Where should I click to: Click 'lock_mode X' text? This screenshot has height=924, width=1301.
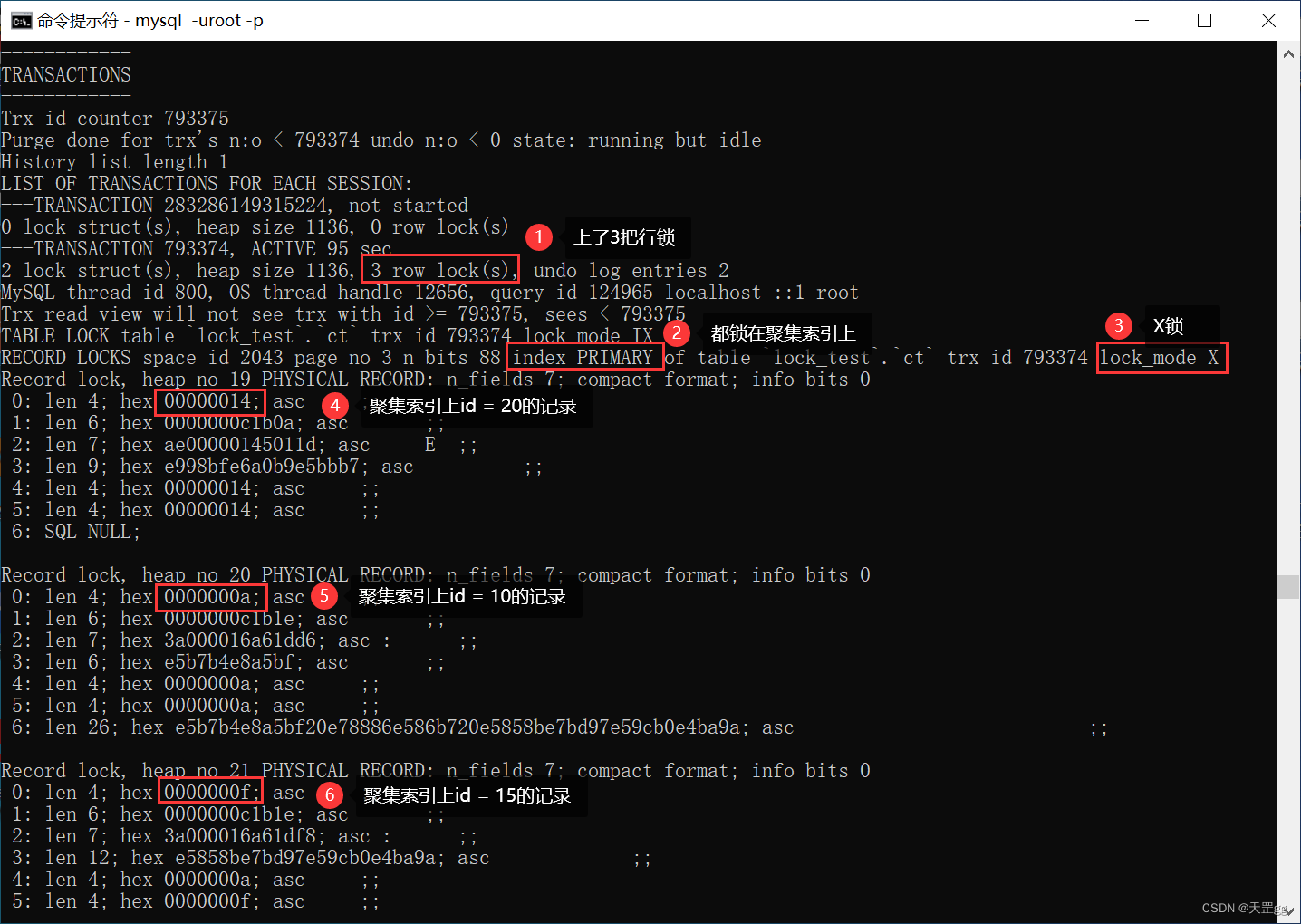1160,358
